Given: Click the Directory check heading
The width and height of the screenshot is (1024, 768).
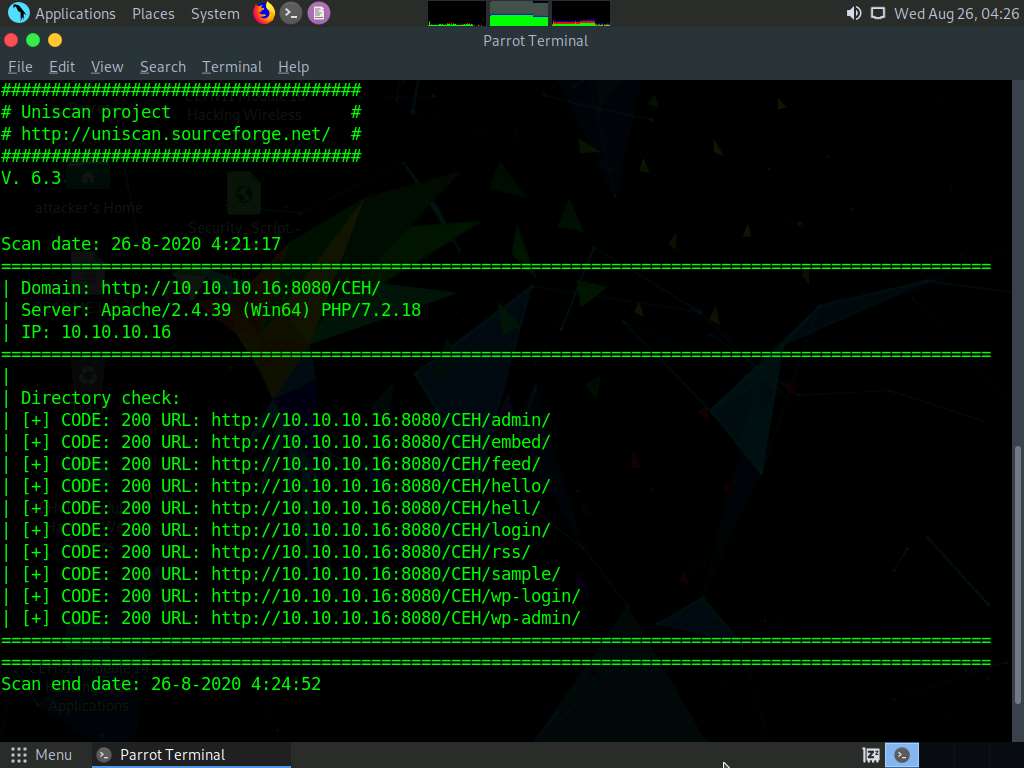Looking at the screenshot, I should click(x=101, y=398).
